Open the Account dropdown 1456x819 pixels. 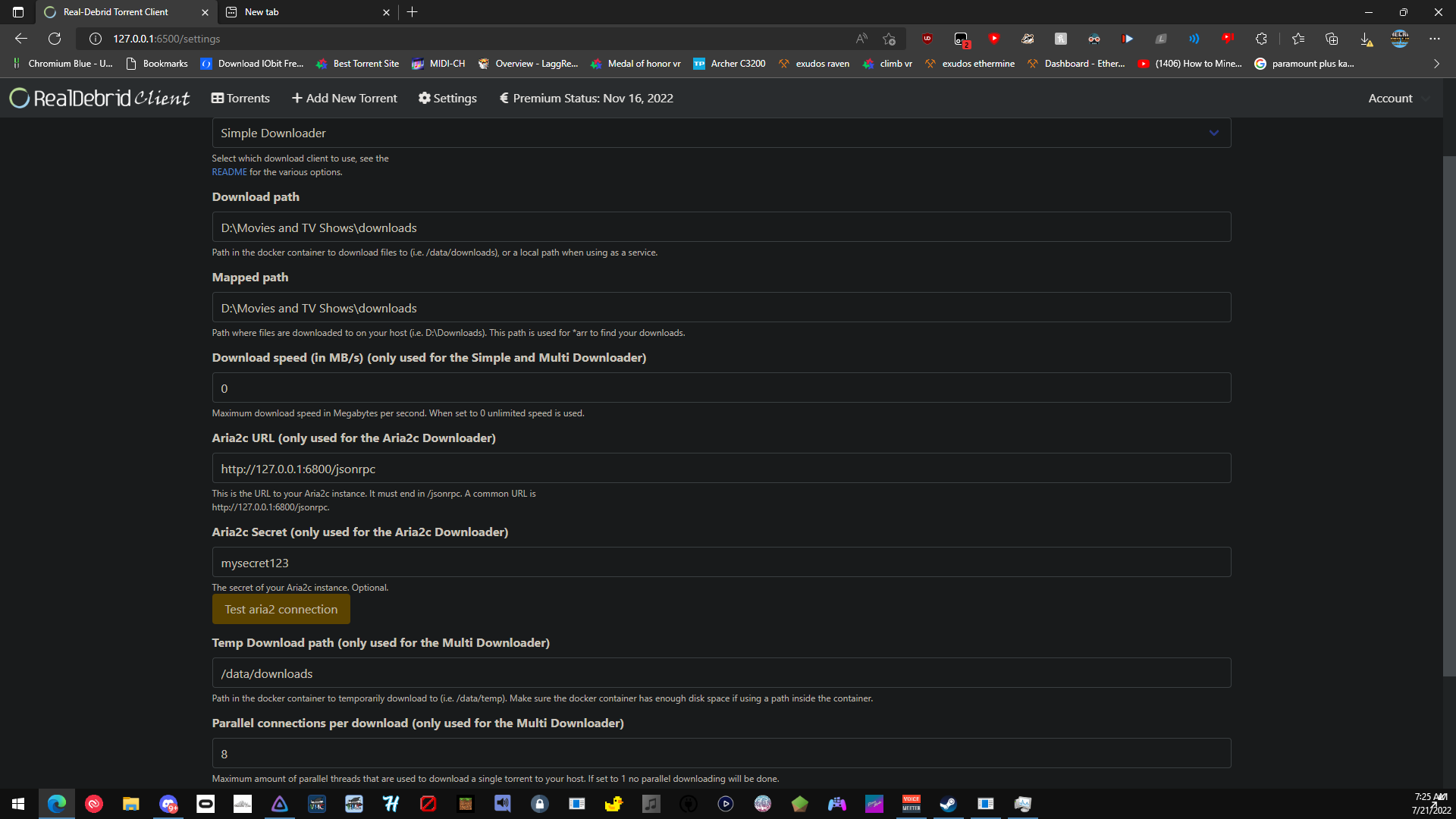1397,98
